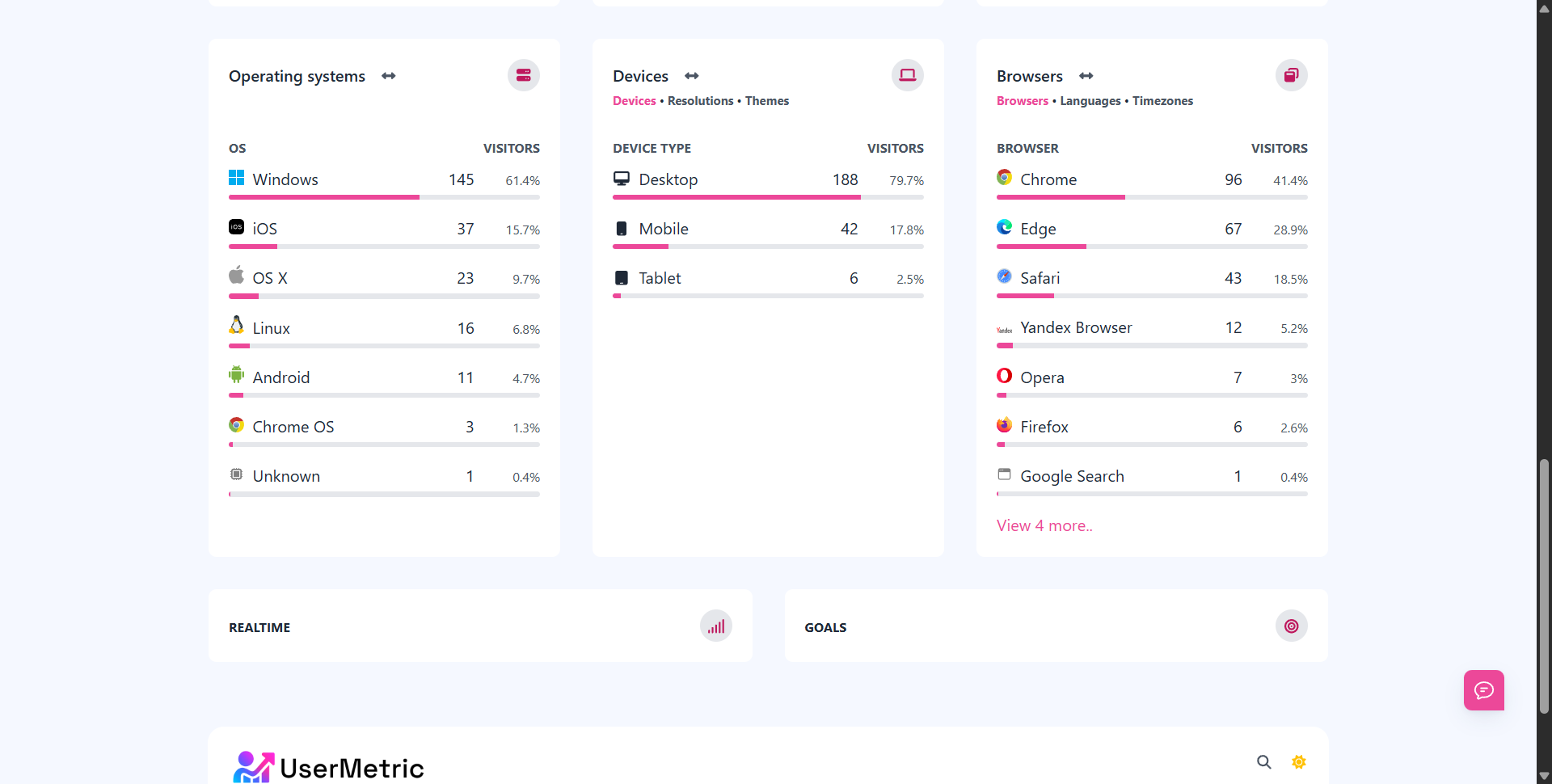Click View 4 more link
Image resolution: width=1552 pixels, height=784 pixels.
click(x=1044, y=525)
